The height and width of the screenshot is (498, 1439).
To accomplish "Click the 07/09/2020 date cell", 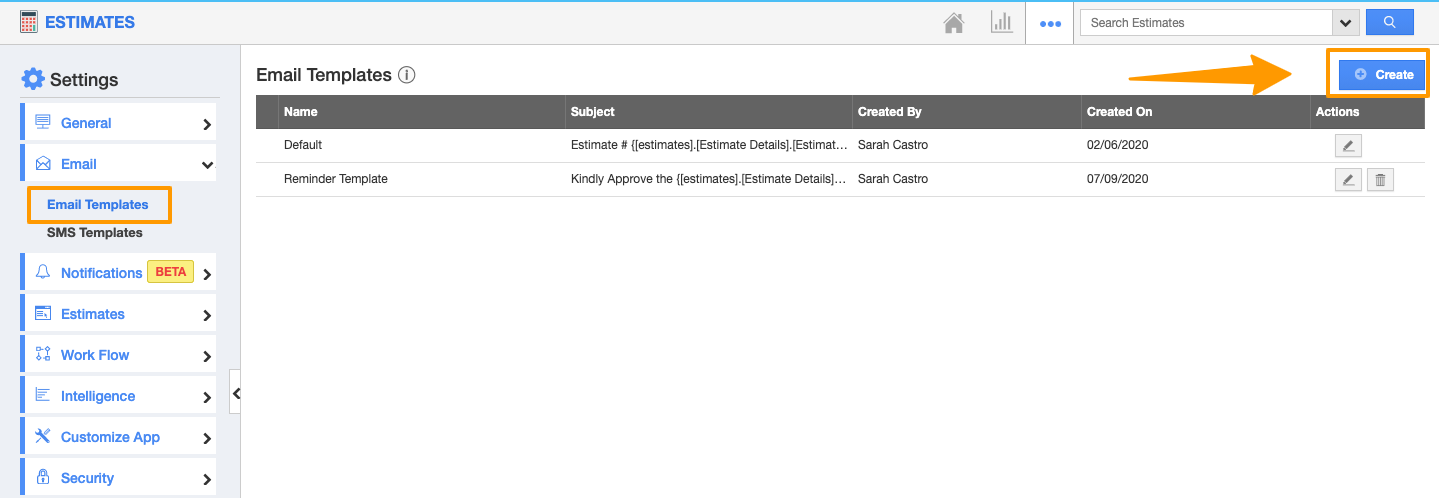I will tap(1118, 179).
